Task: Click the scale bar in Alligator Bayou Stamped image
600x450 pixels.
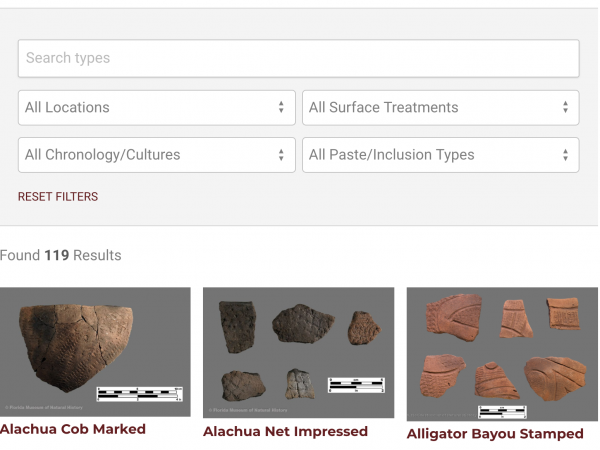Action: click(502, 411)
